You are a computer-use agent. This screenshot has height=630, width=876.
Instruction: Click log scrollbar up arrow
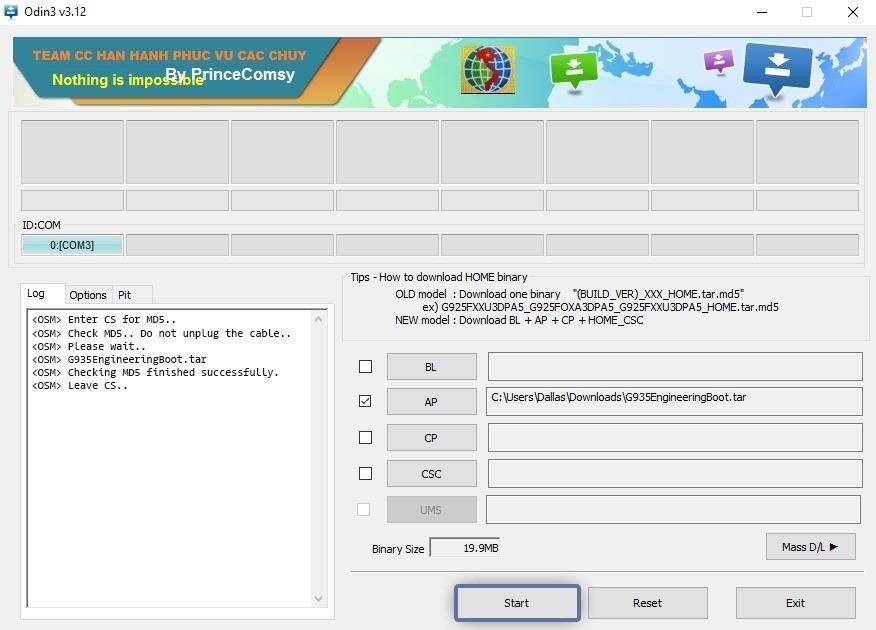318,319
